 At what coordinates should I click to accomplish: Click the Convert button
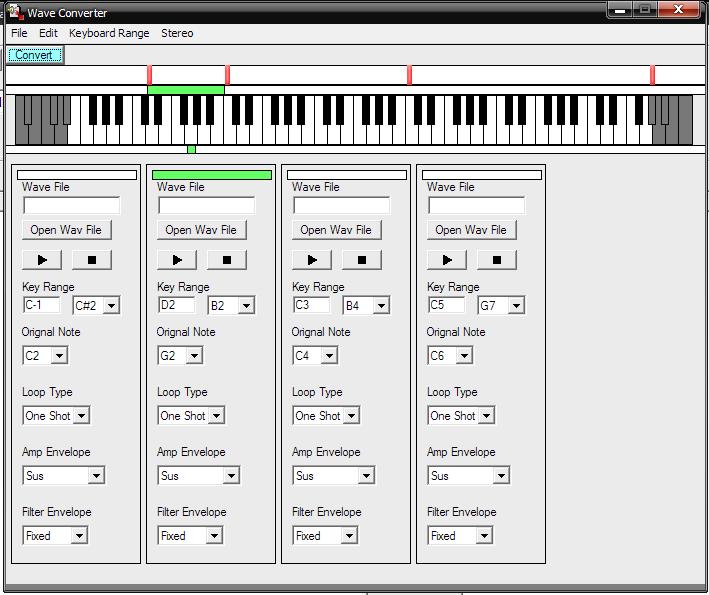point(34,55)
